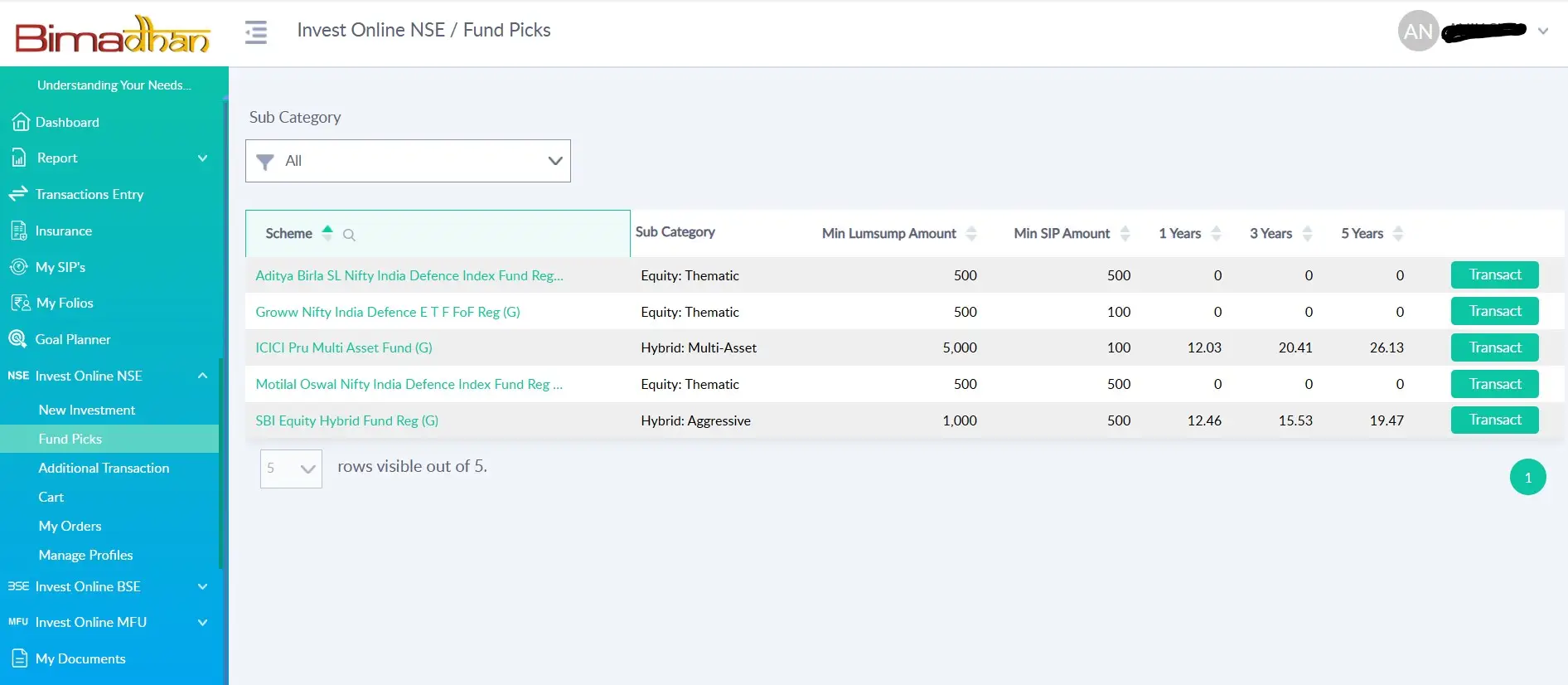Select Fund Picks submenu item

[x=109, y=439]
